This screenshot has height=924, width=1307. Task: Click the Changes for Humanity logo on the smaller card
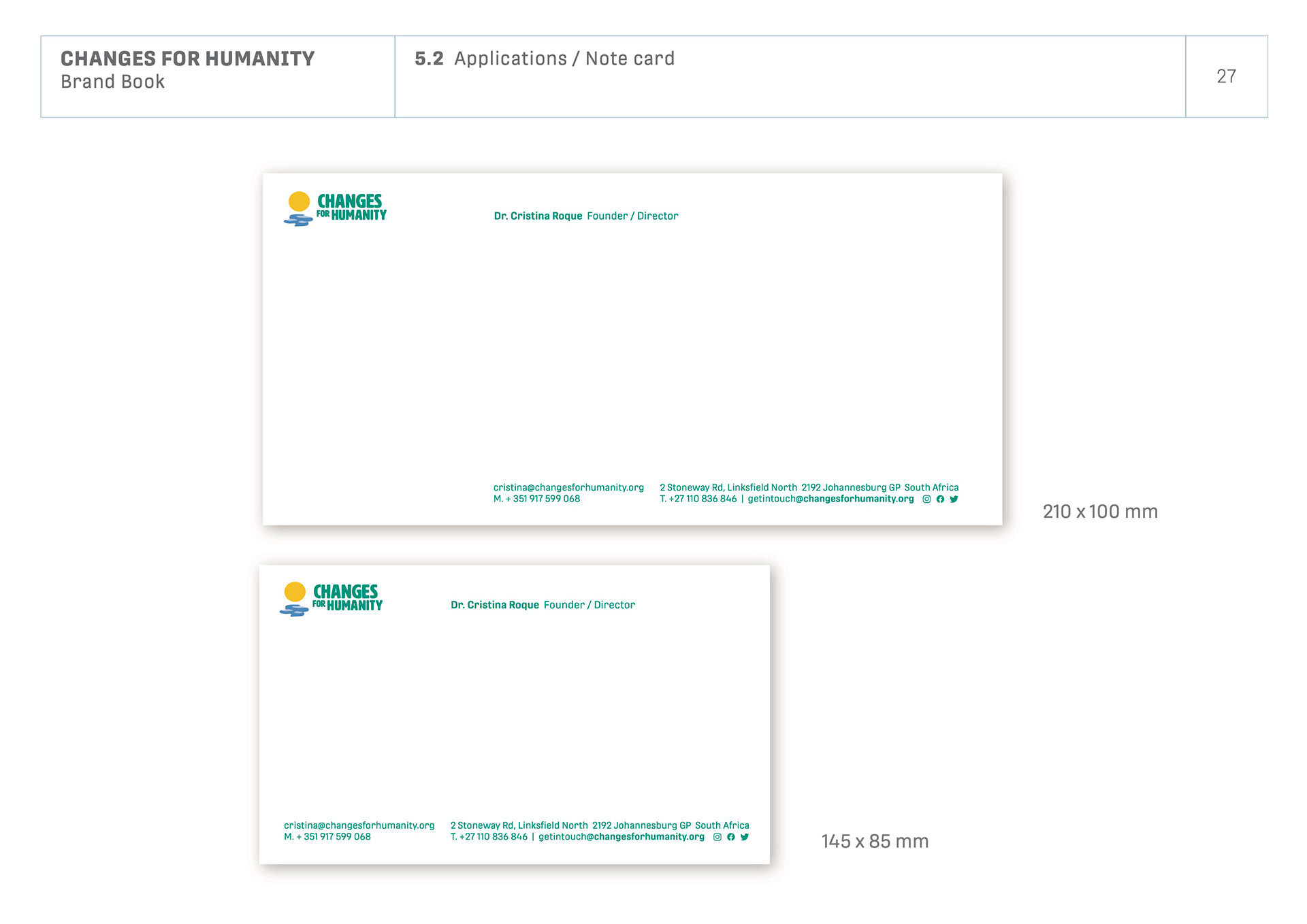(331, 599)
